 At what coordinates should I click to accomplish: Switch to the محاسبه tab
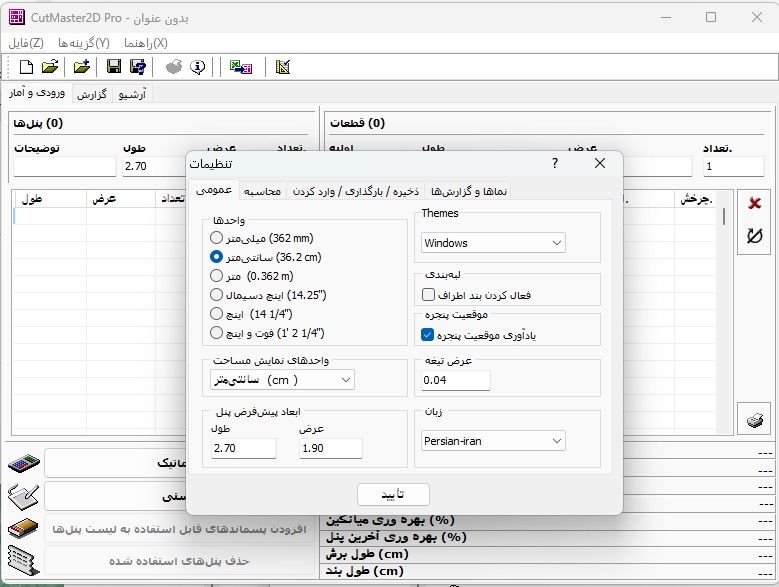point(262,191)
